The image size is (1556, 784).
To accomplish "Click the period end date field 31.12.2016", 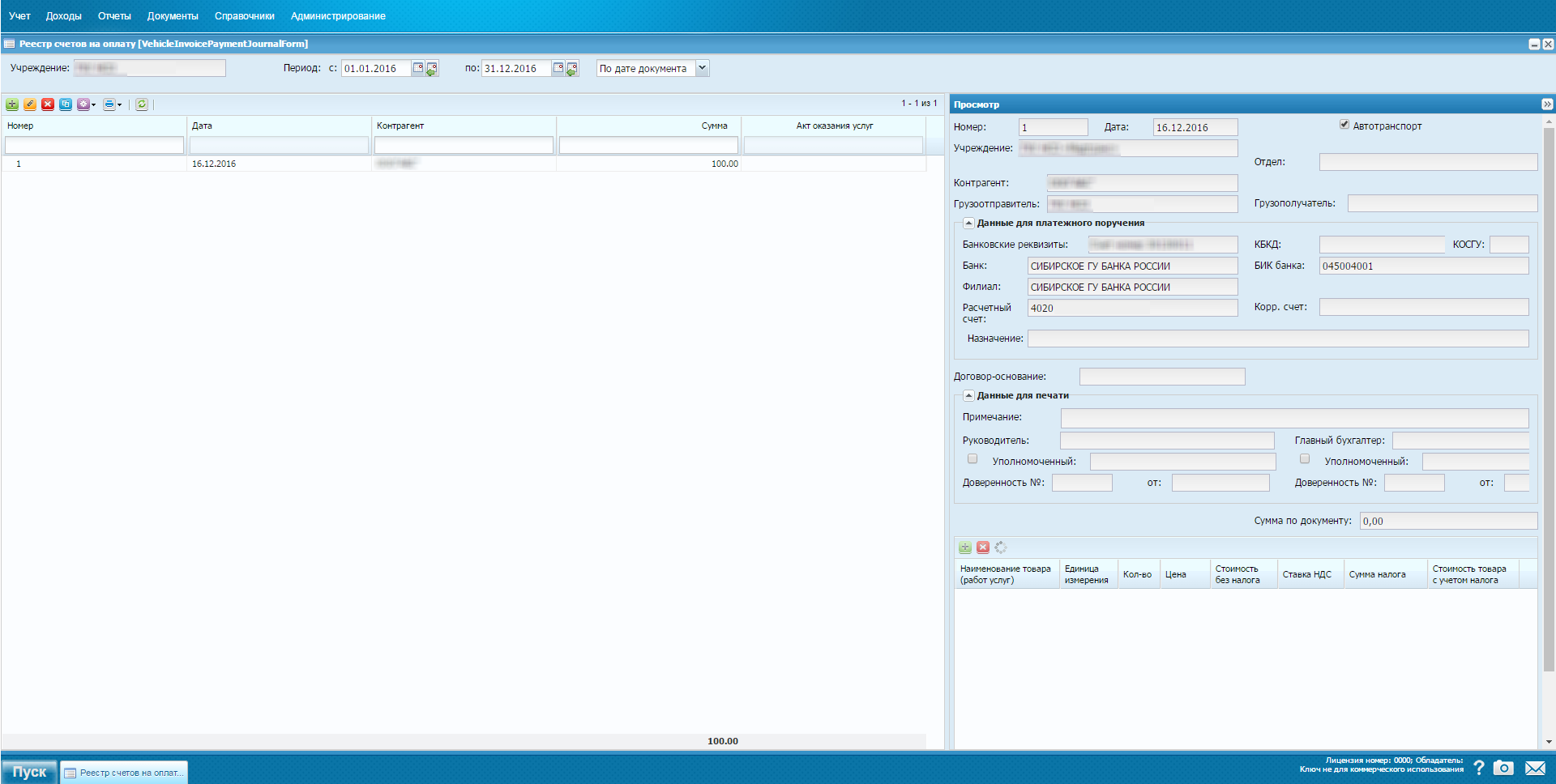I will coord(516,69).
